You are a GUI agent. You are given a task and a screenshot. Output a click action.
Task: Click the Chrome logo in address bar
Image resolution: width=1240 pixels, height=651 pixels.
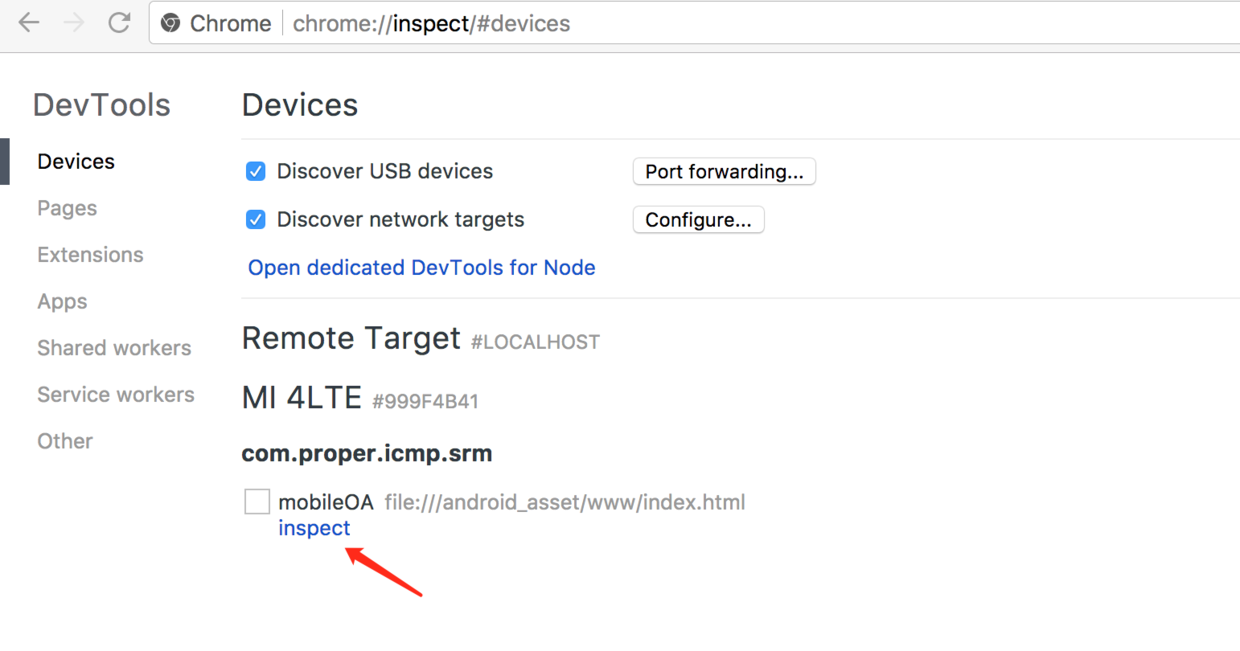[171, 24]
